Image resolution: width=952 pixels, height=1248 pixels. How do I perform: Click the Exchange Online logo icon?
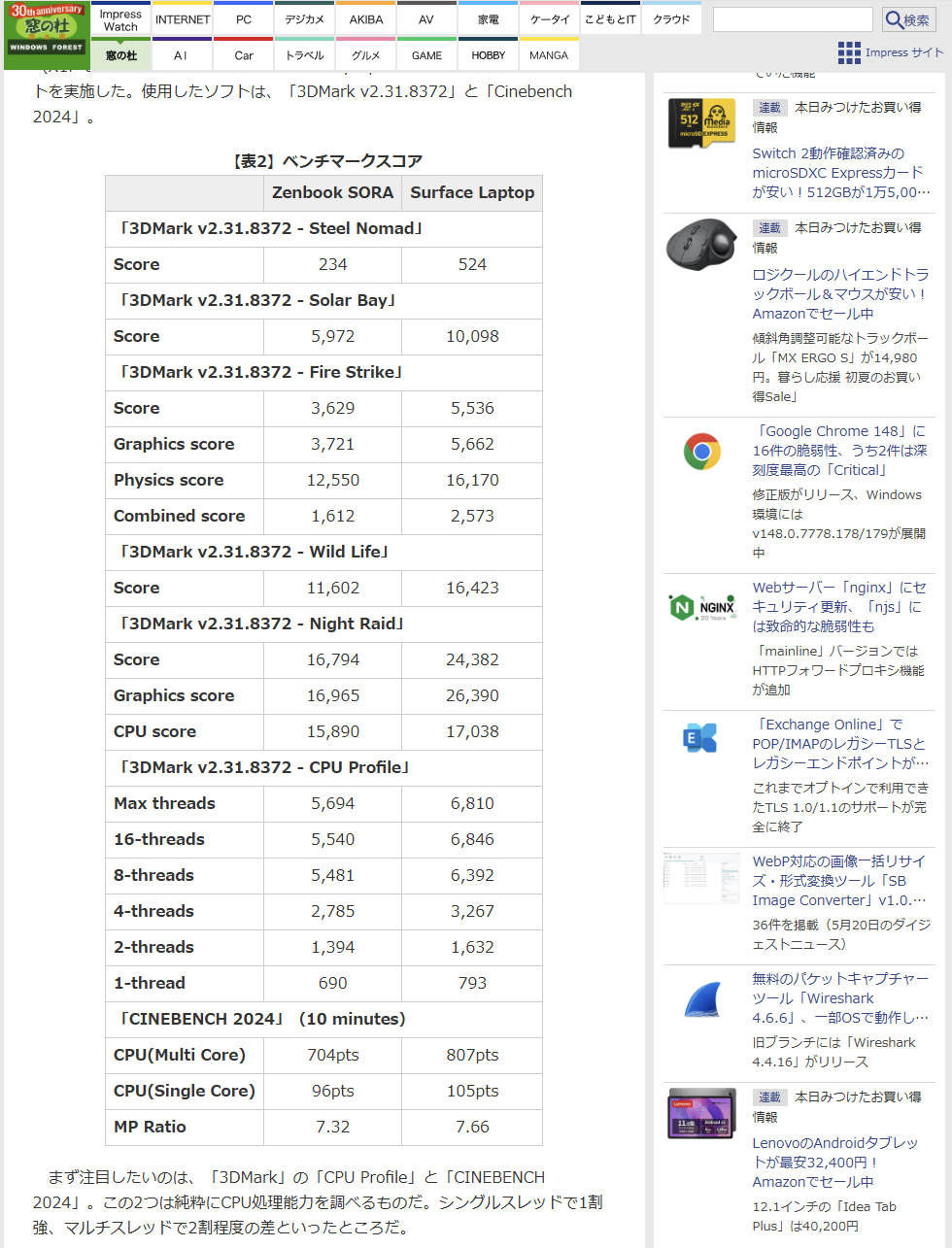pyautogui.click(x=700, y=738)
